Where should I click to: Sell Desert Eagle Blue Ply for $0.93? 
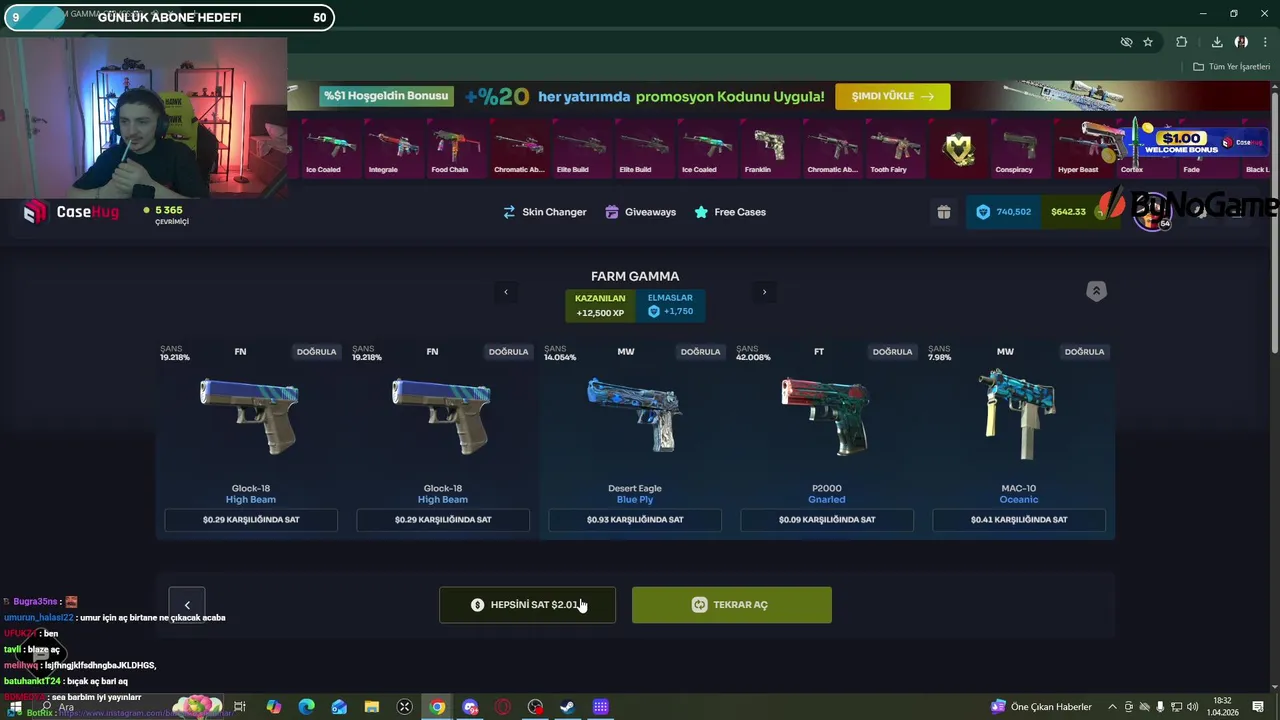click(x=635, y=520)
